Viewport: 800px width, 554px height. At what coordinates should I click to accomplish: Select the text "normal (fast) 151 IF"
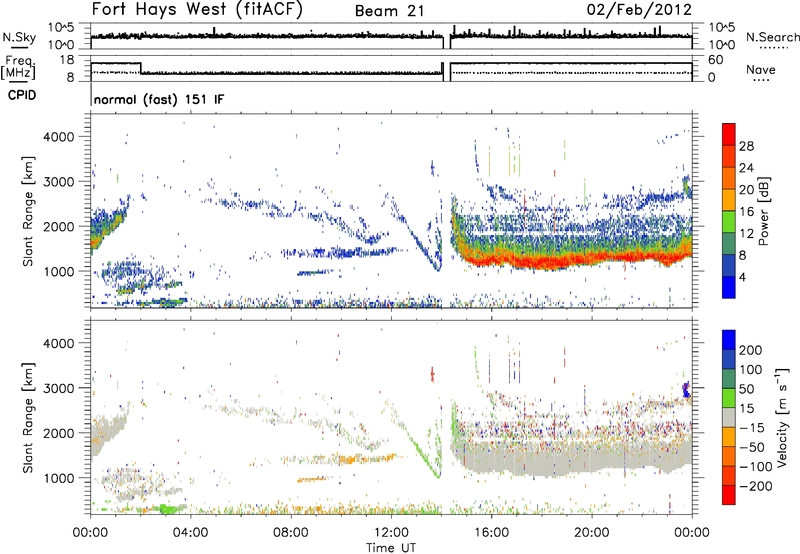tap(159, 99)
